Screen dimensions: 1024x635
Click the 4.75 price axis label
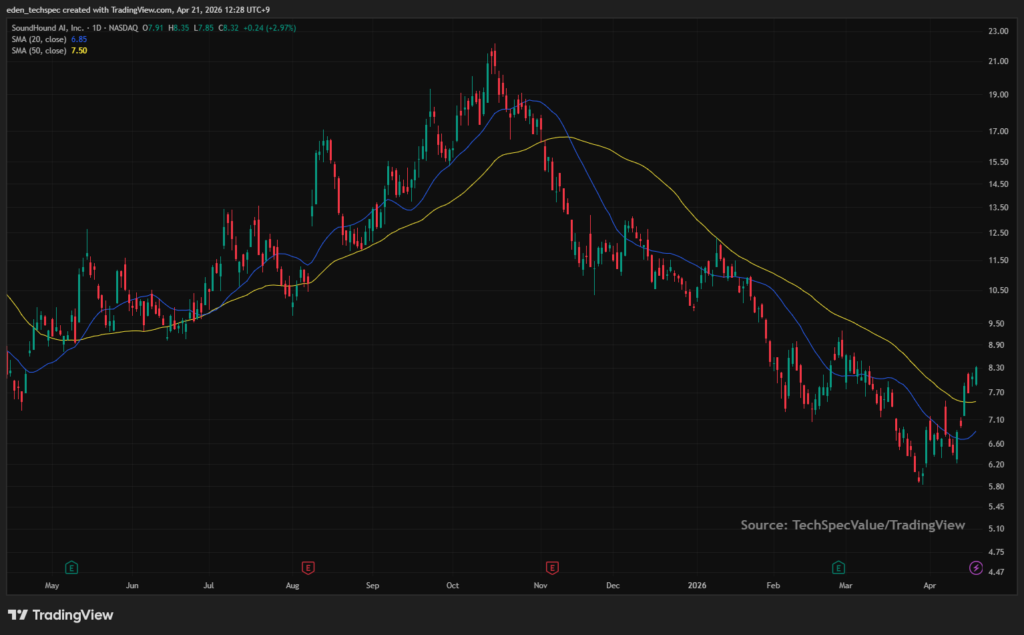pos(997,552)
